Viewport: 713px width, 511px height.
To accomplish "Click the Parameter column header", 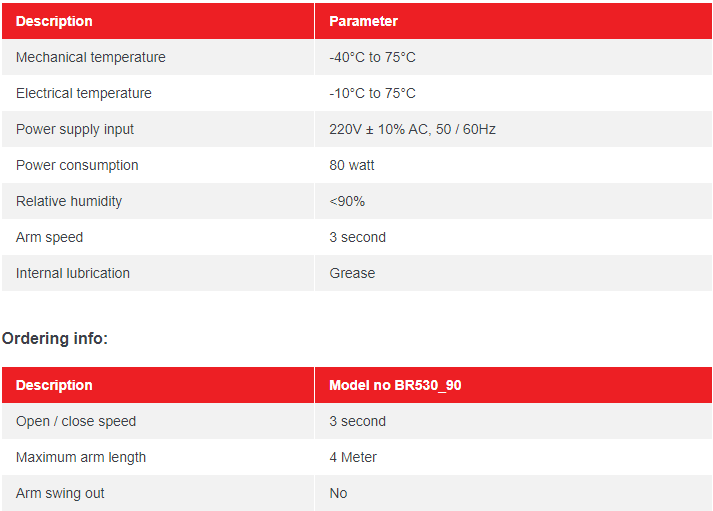I will (x=363, y=21).
